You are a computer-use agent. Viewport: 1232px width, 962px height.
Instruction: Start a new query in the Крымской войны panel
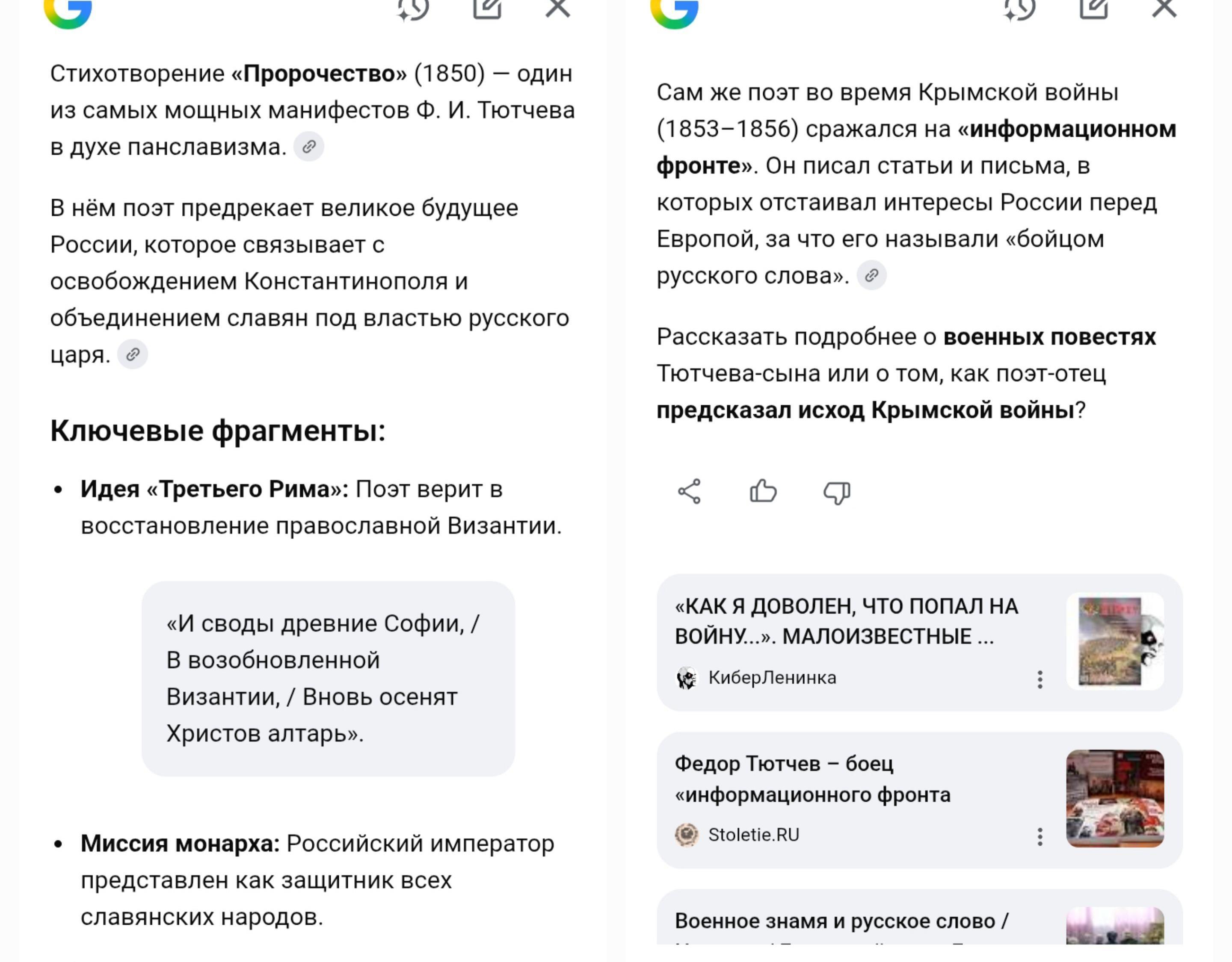(x=1093, y=9)
